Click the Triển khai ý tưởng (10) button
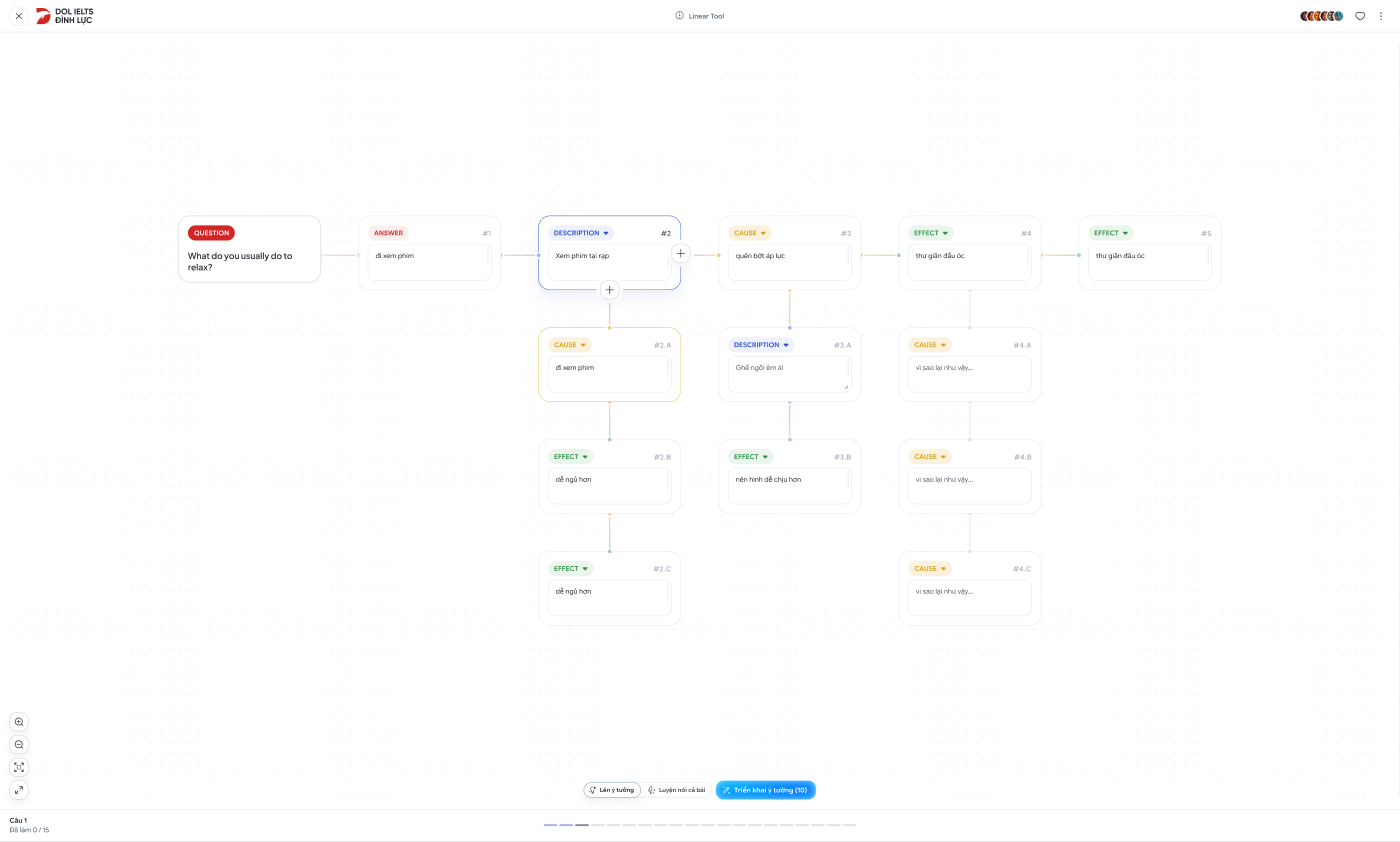 [x=766, y=790]
